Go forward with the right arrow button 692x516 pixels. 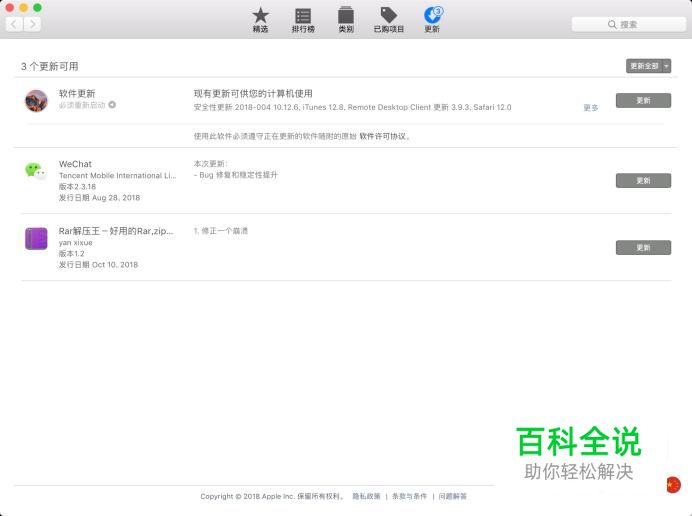coord(32,24)
